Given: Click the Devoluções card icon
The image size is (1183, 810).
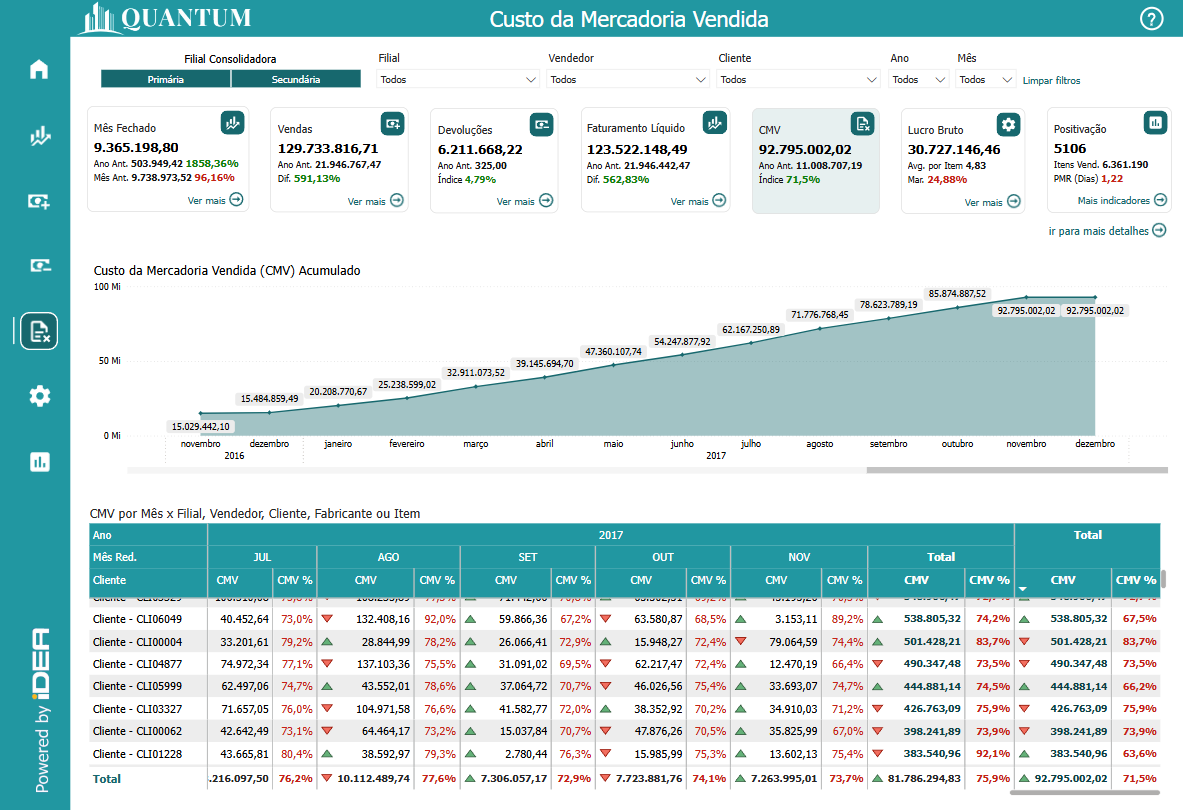Looking at the screenshot, I should pyautogui.click(x=541, y=124).
